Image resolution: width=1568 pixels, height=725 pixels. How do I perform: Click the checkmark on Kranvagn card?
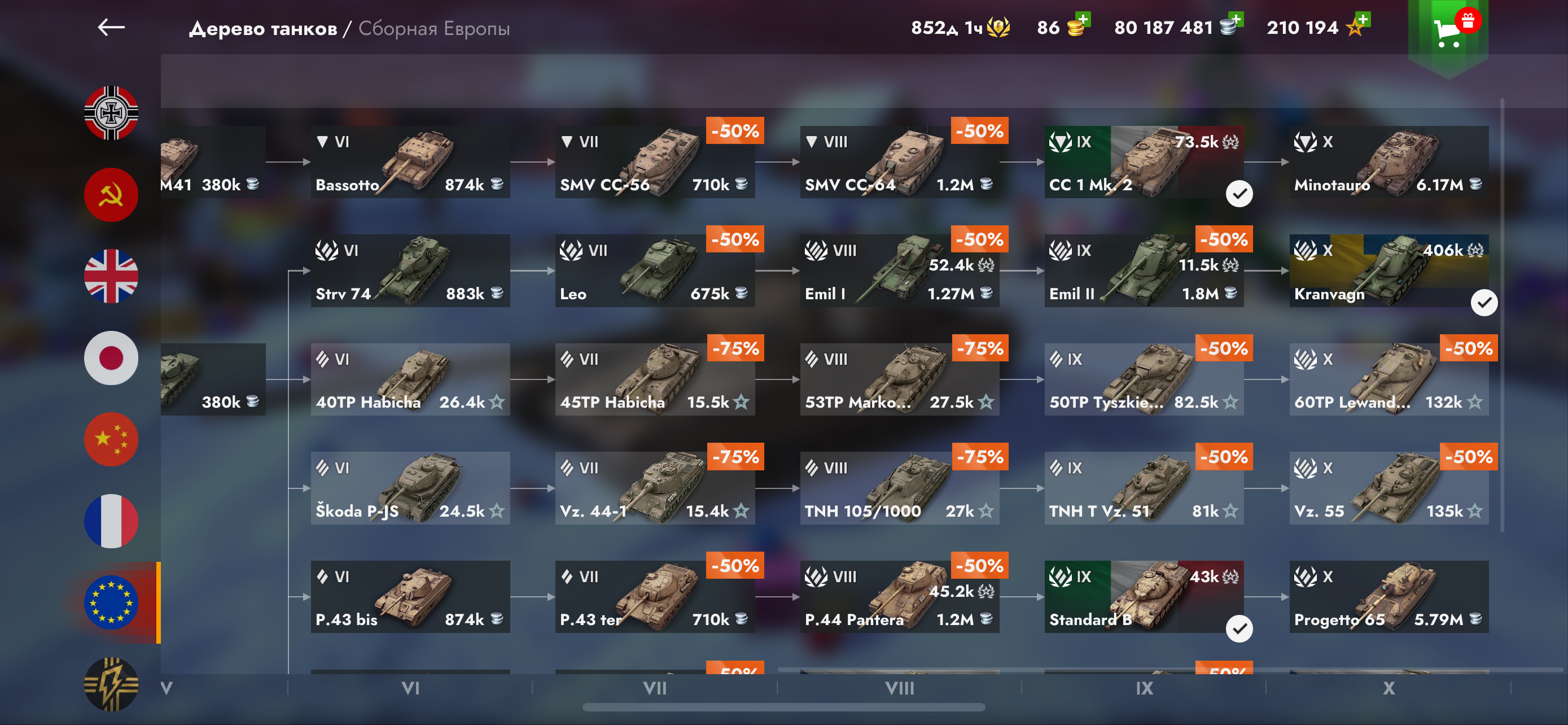[x=1484, y=303]
